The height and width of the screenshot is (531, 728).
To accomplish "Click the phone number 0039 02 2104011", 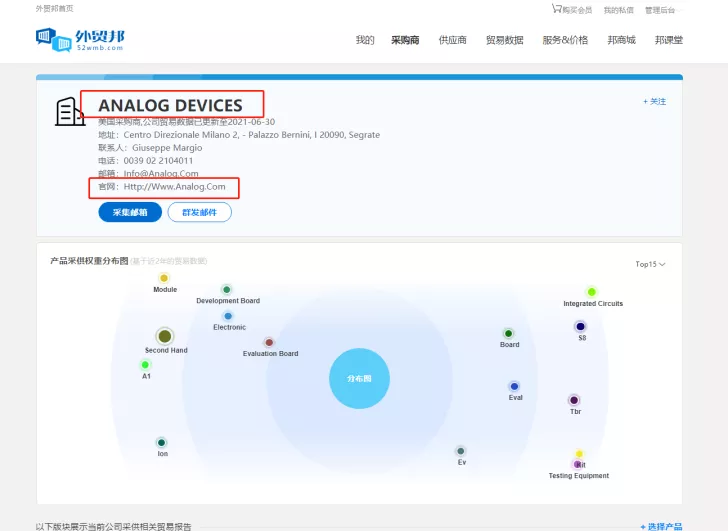I will tap(158, 161).
